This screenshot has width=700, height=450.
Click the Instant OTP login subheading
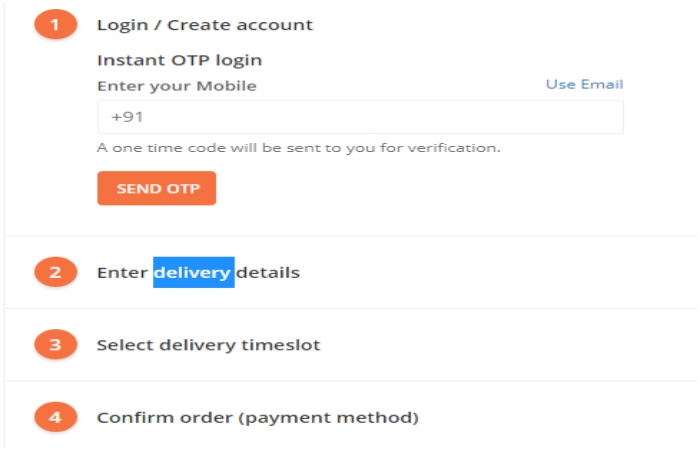[x=179, y=60]
